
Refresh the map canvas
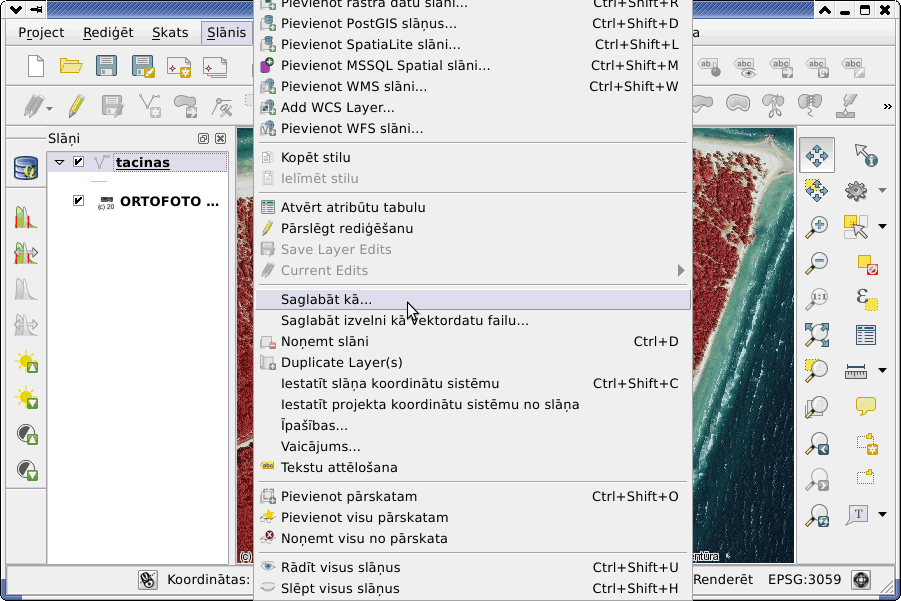click(x=817, y=515)
